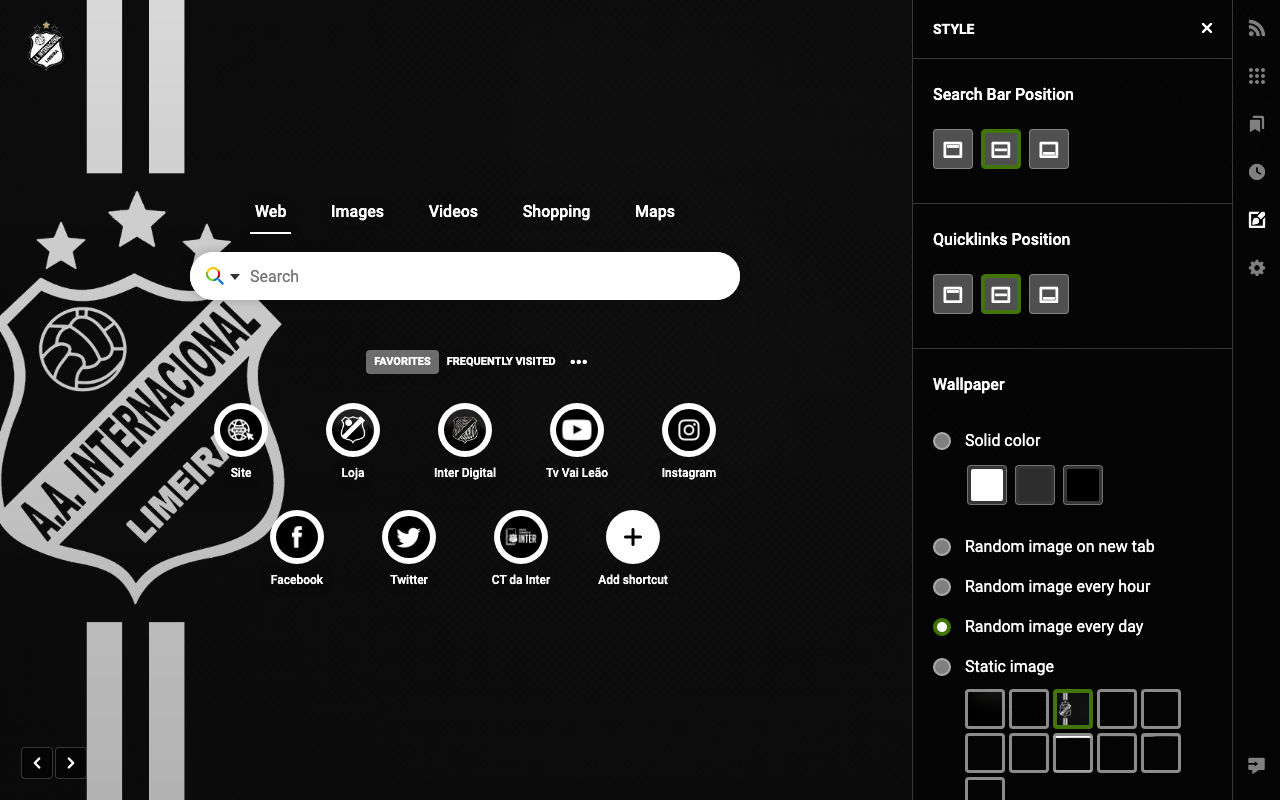Set quicklinks position to top
Screen dimensions: 1280x800
(953, 295)
